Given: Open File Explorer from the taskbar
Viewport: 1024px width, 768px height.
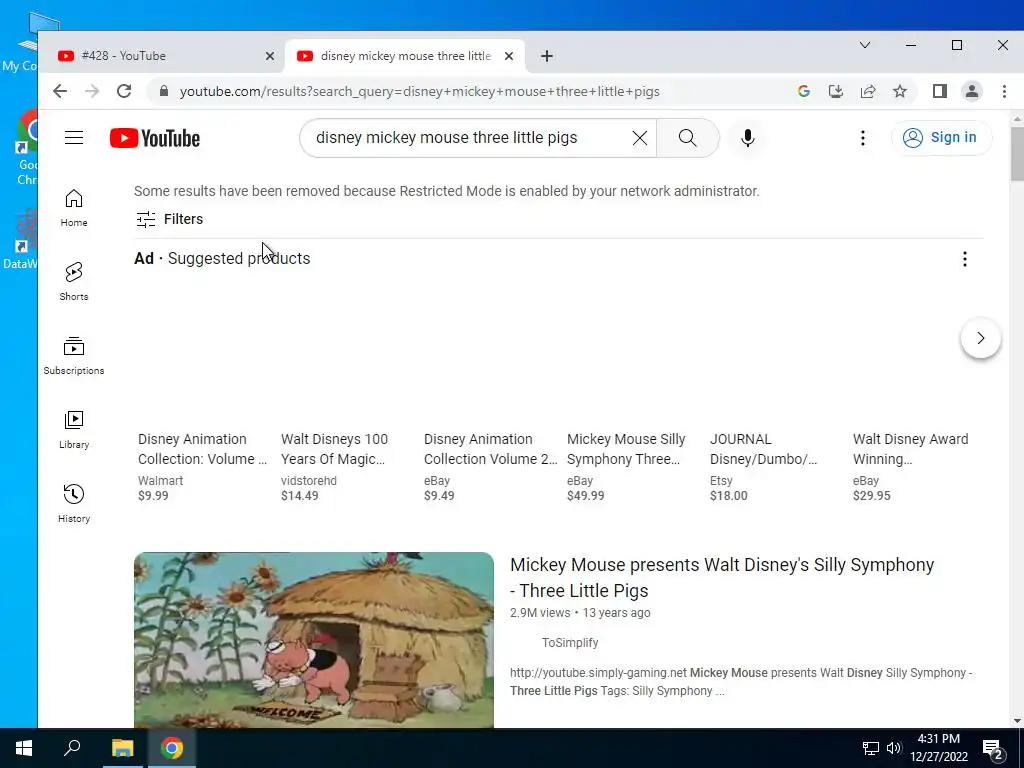Looking at the screenshot, I should 122,748.
